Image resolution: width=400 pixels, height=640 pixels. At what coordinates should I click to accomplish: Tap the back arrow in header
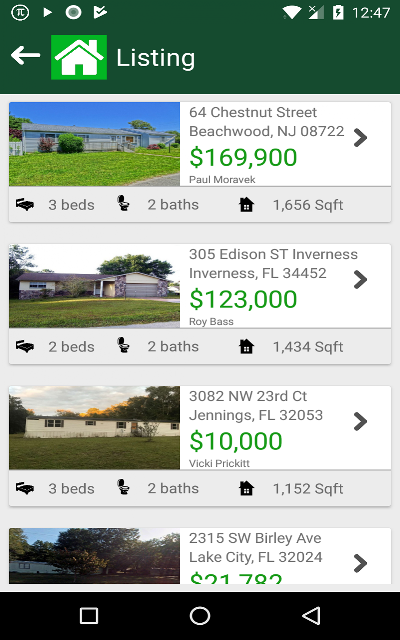coord(25,56)
